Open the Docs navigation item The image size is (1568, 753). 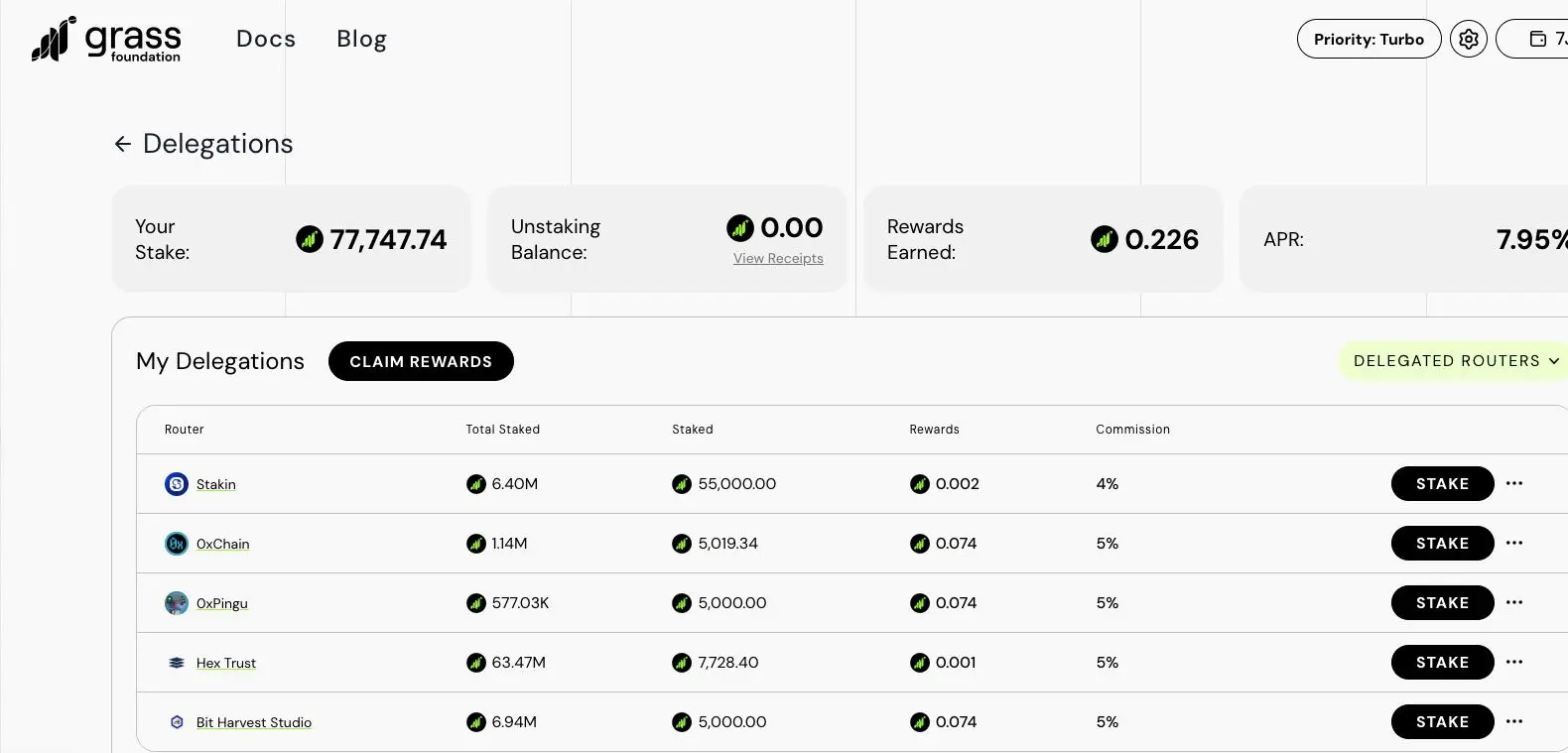[266, 39]
